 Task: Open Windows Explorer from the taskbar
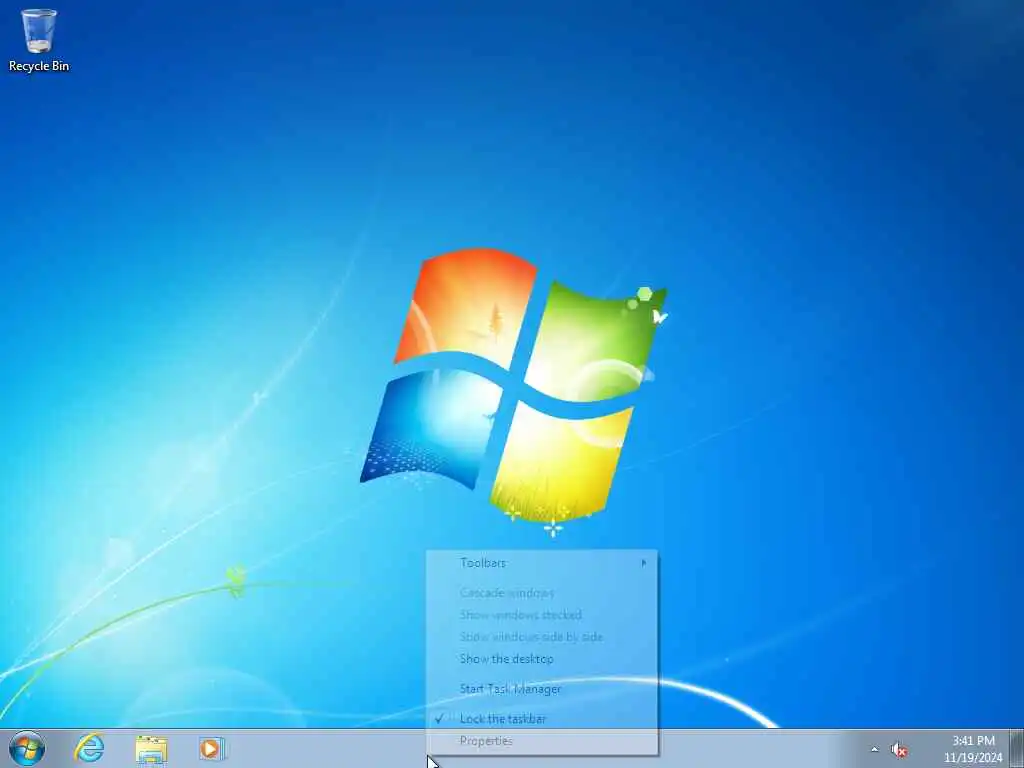tap(152, 749)
